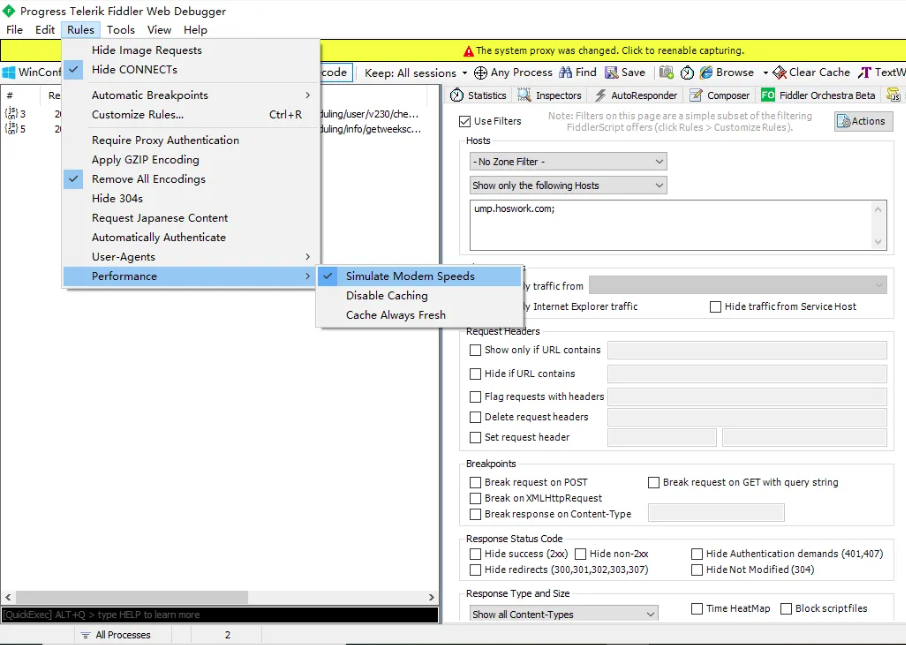Choose Customize Rules from Rules menu

click(x=138, y=115)
